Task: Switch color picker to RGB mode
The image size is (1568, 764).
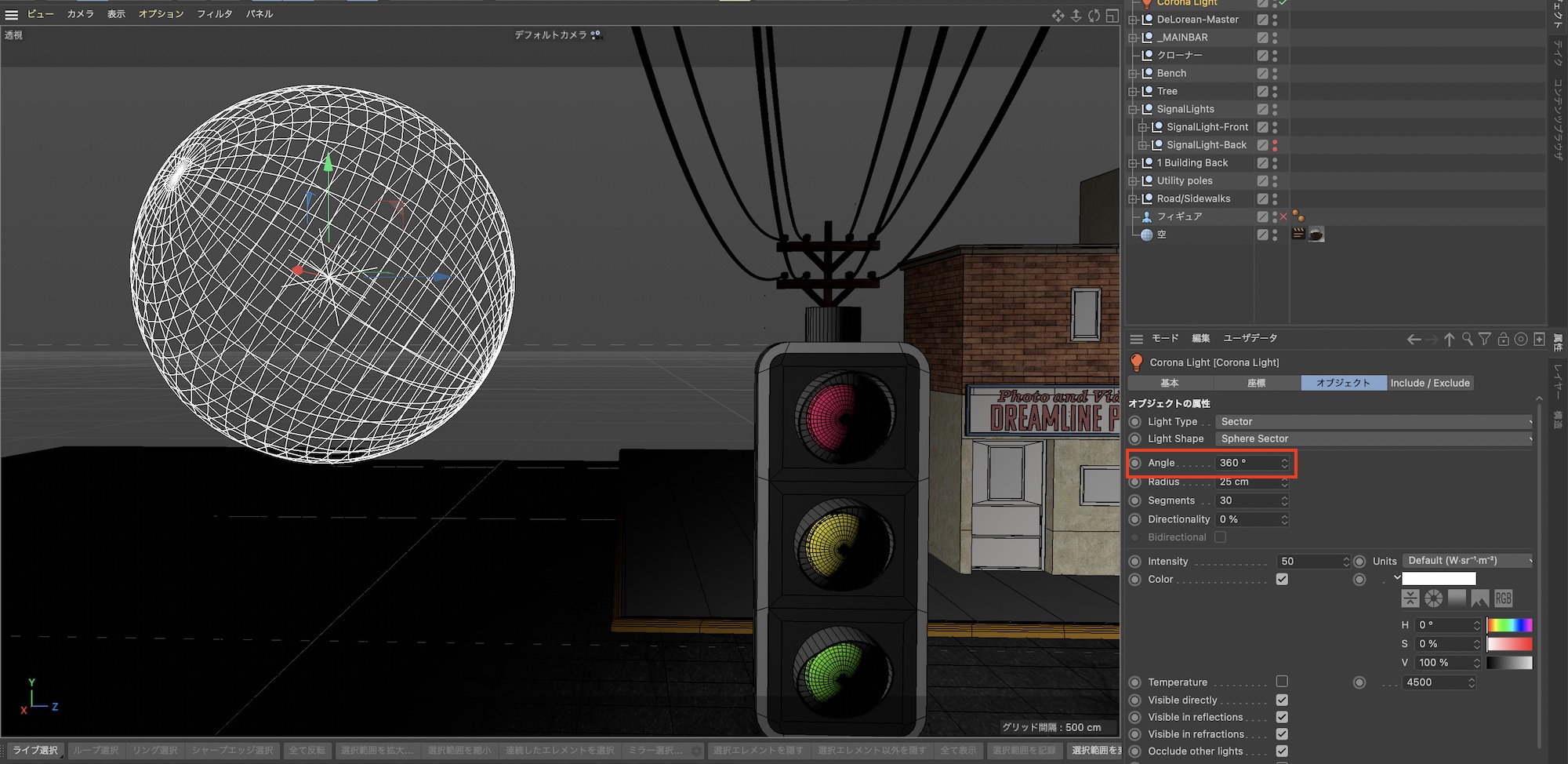Action: pyautogui.click(x=1503, y=598)
